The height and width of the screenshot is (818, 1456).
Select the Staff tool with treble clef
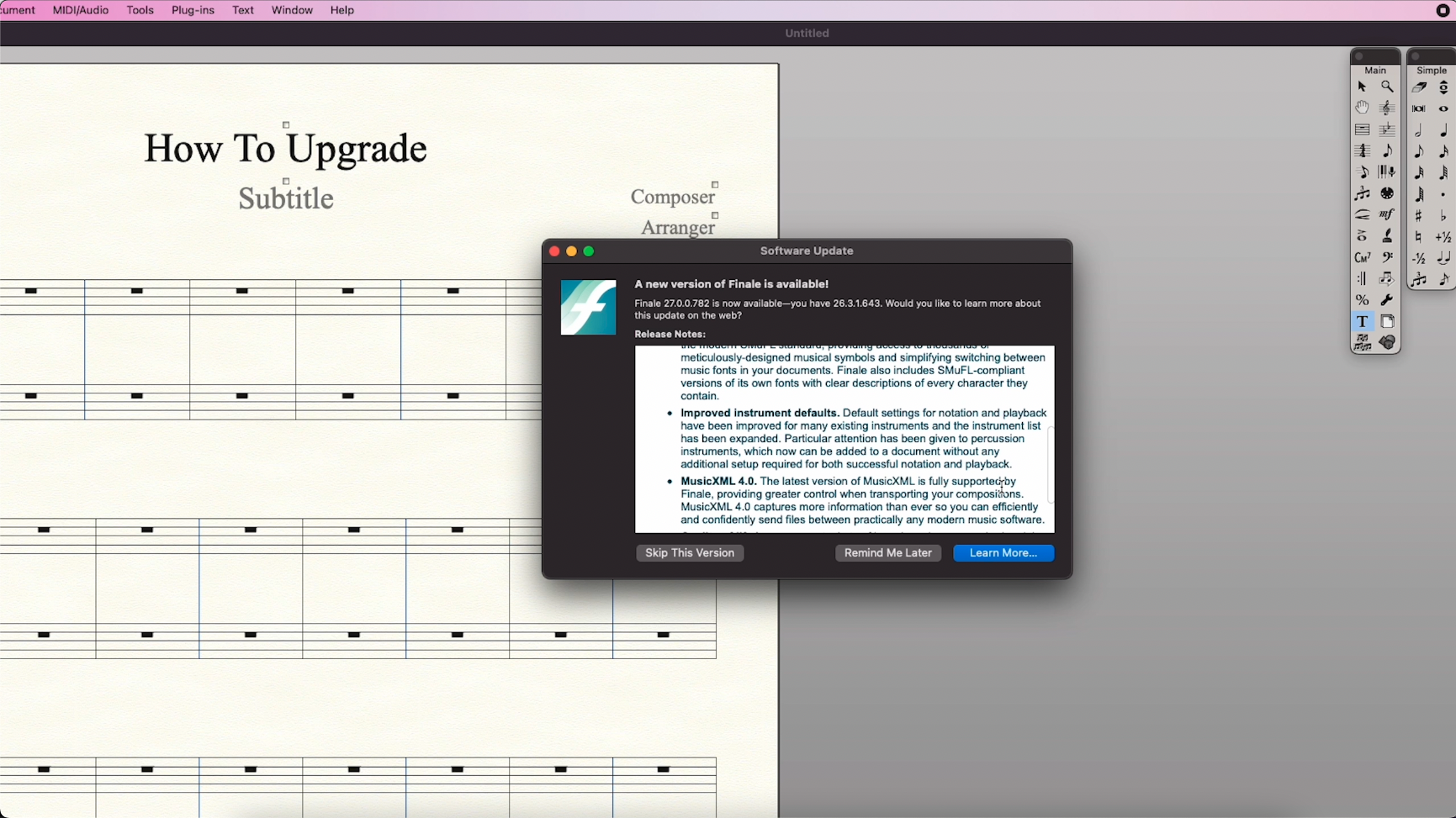(x=1387, y=108)
